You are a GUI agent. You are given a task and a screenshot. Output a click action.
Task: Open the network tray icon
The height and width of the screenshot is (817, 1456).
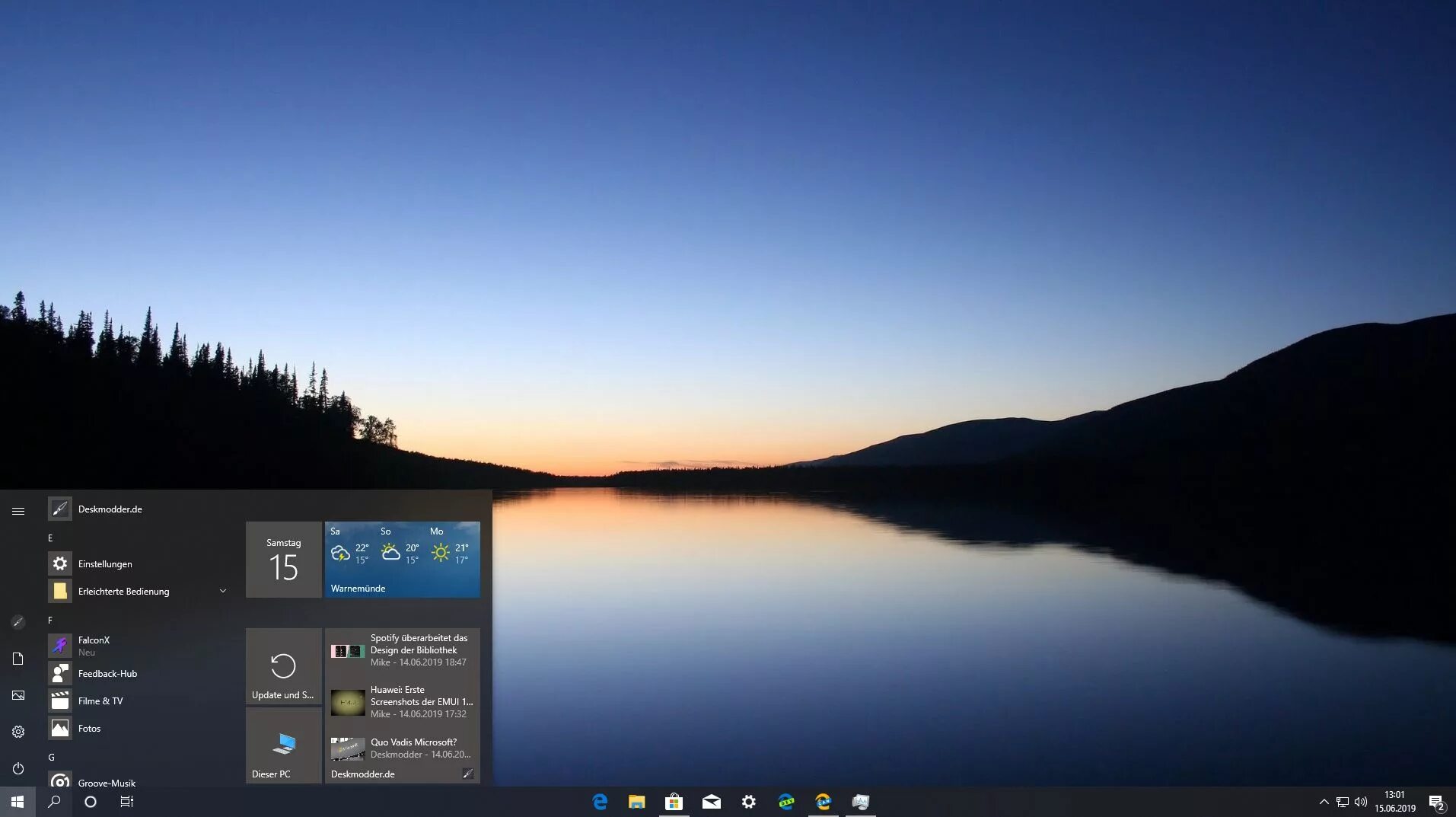click(1343, 802)
